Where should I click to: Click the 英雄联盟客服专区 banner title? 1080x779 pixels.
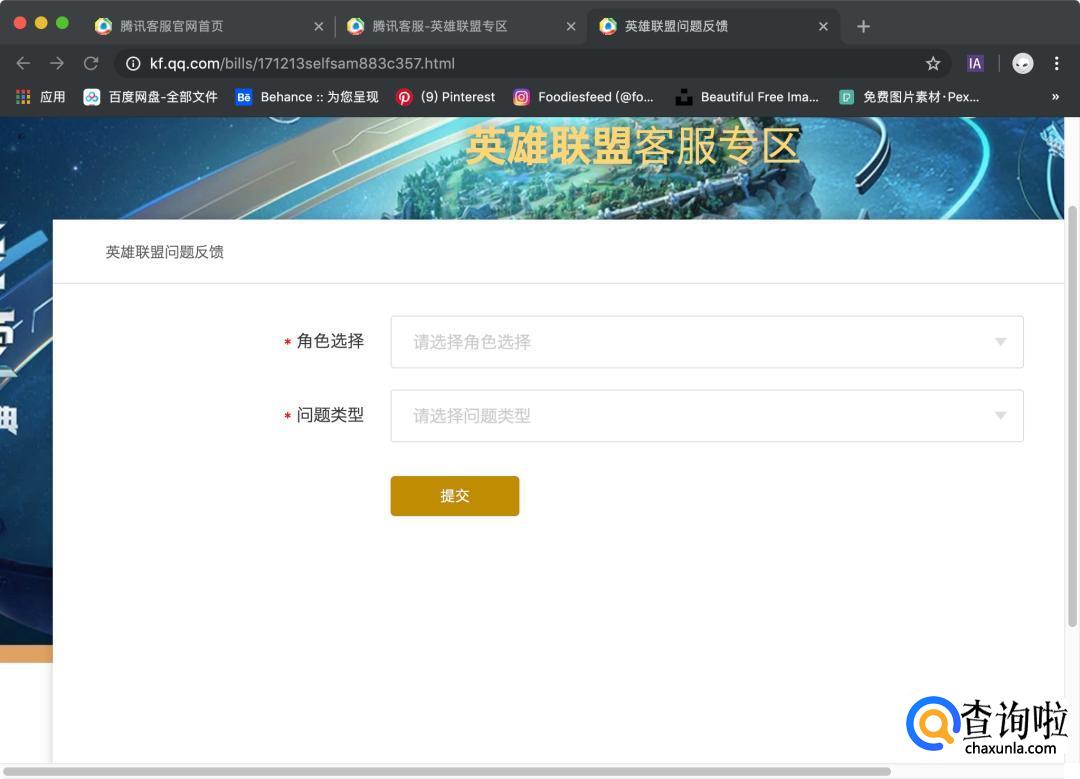click(633, 146)
